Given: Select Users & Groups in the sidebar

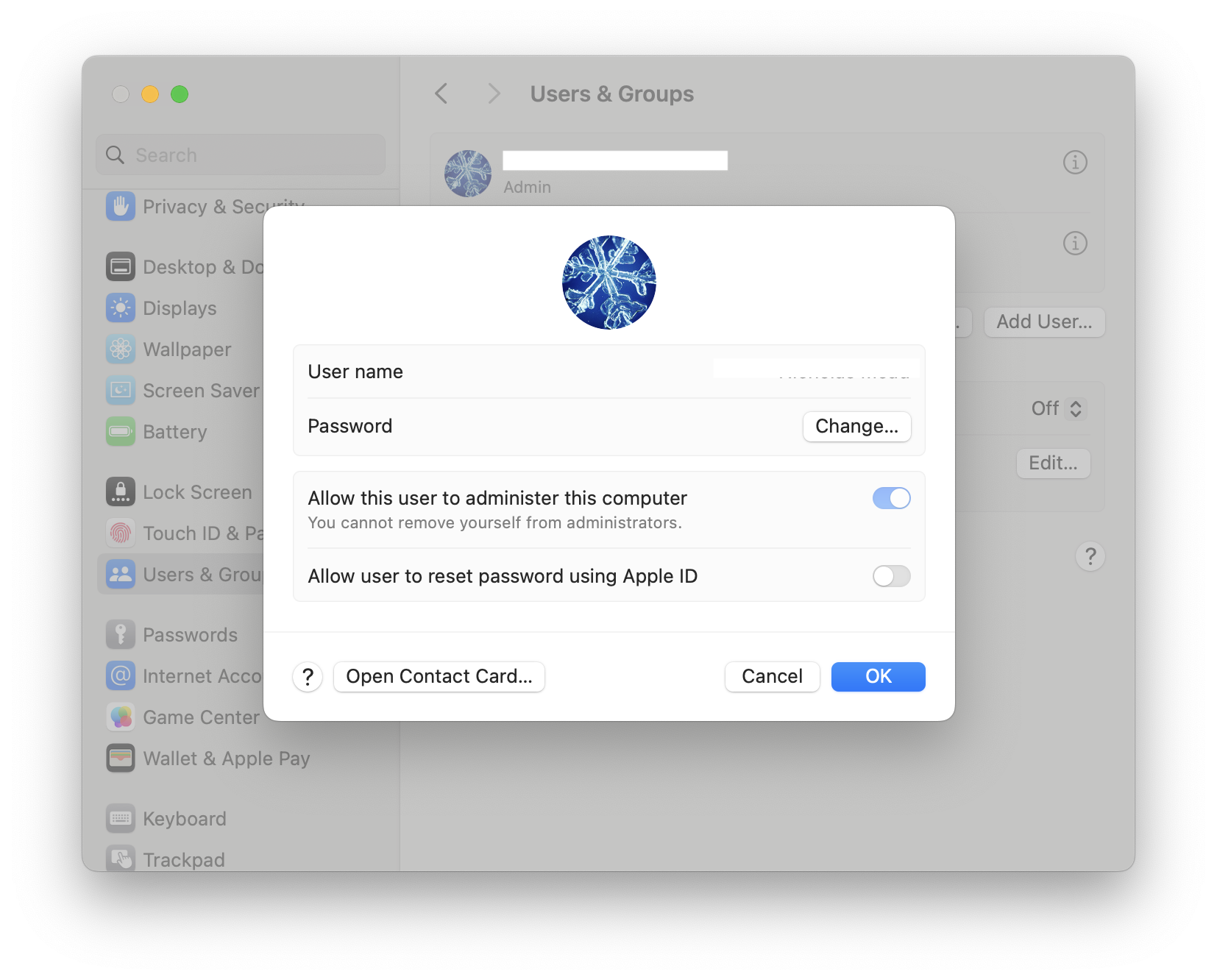Looking at the screenshot, I should (x=120, y=574).
